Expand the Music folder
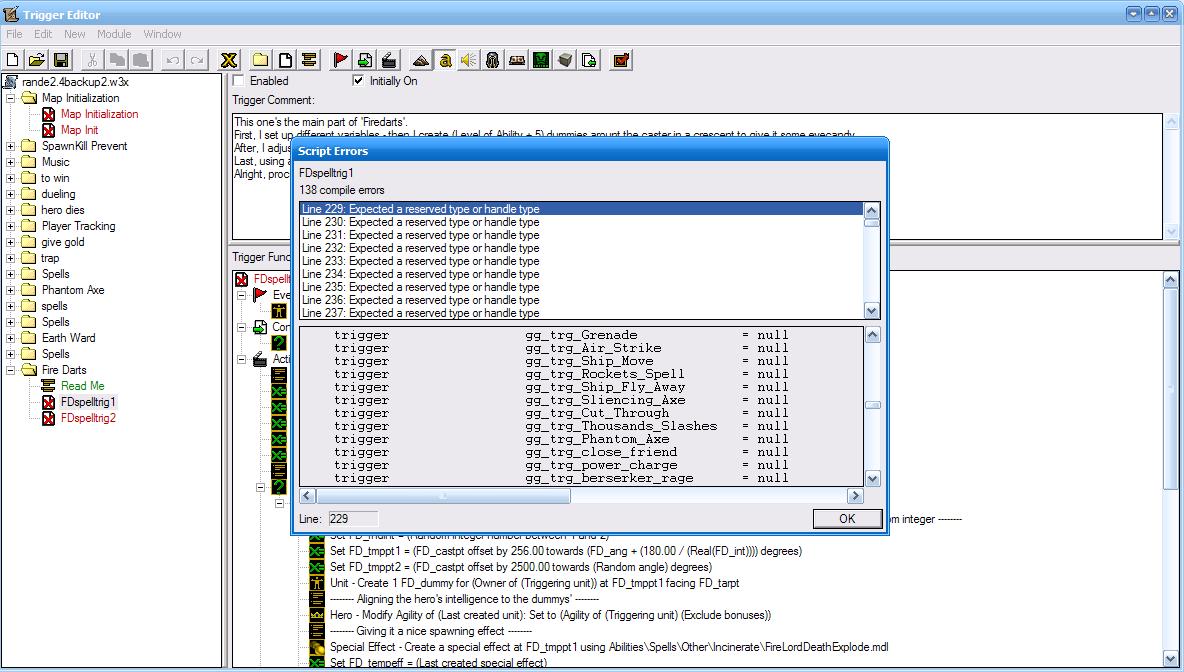 click(x=11, y=162)
